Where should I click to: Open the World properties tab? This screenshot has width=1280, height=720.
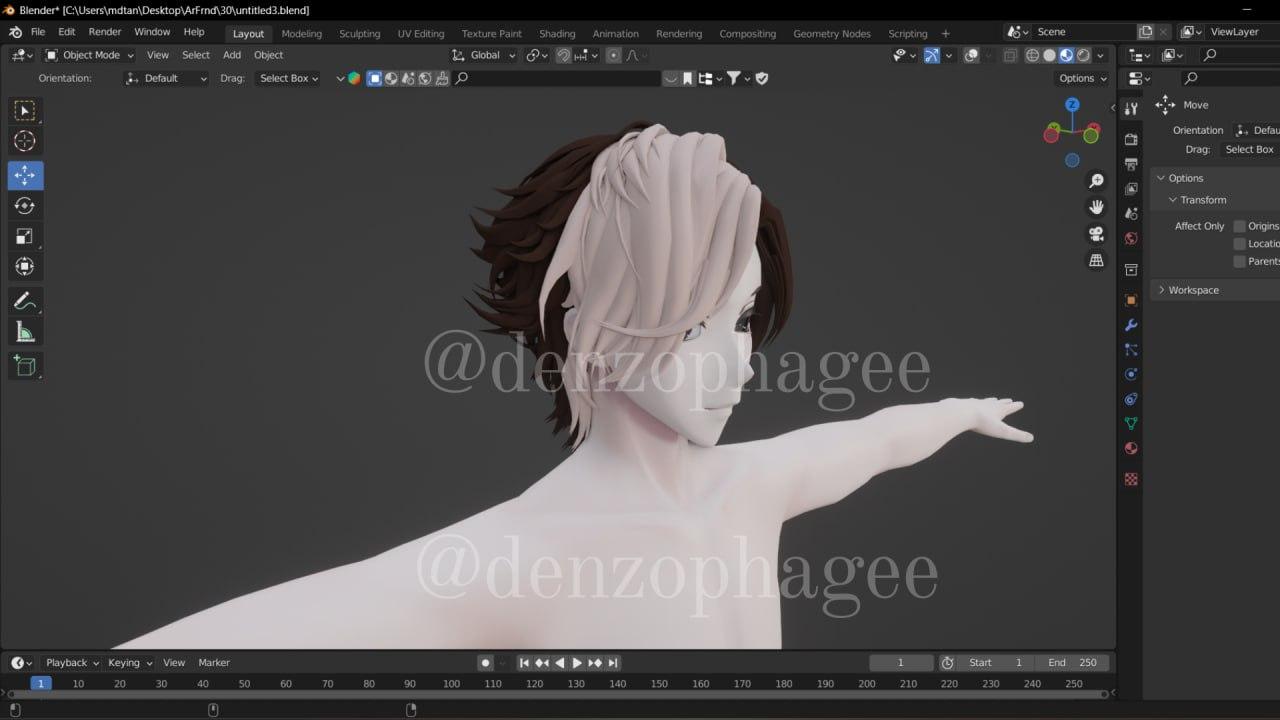click(x=1131, y=238)
